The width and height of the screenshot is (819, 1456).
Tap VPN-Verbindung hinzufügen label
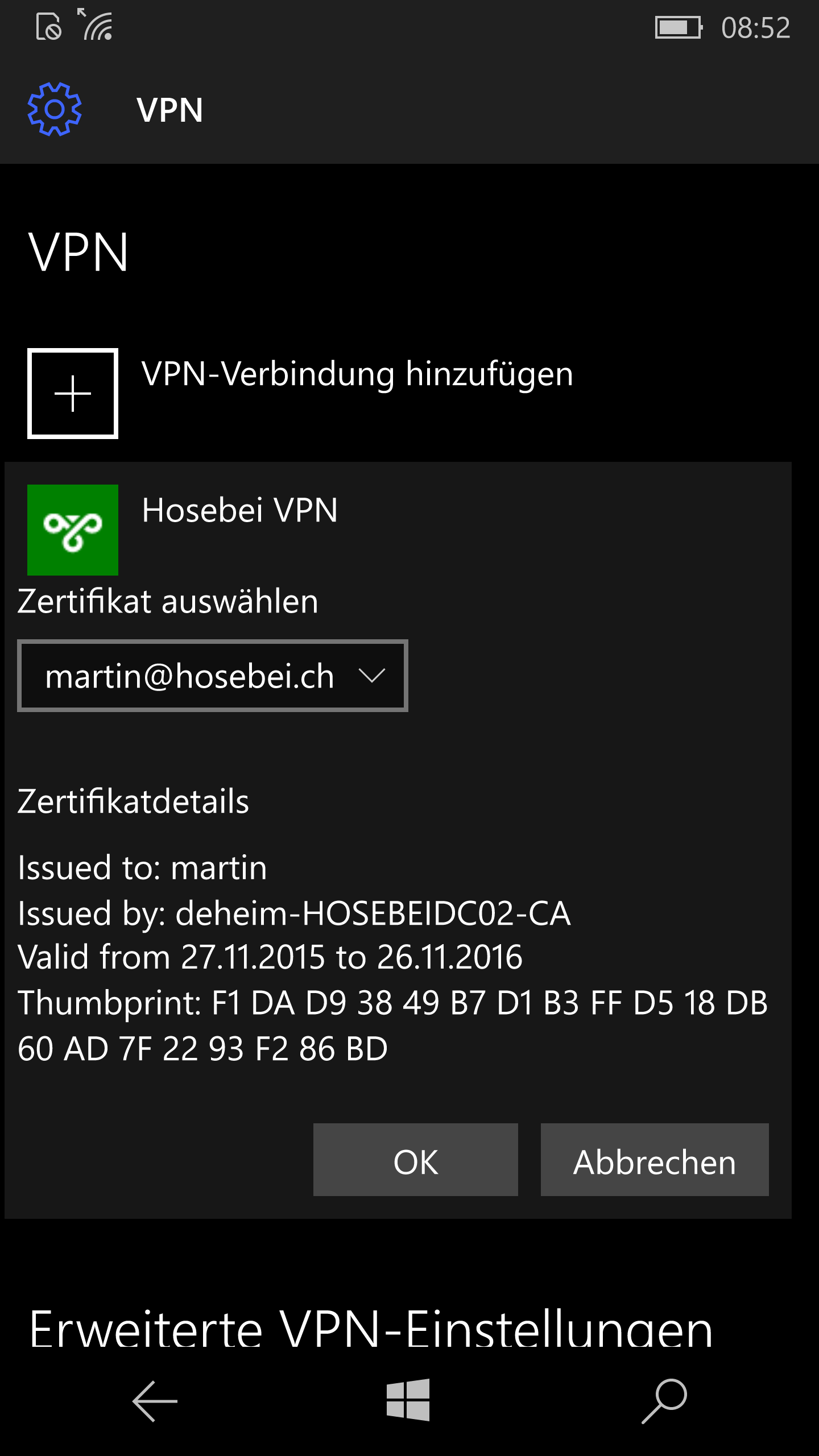pyautogui.click(x=357, y=374)
